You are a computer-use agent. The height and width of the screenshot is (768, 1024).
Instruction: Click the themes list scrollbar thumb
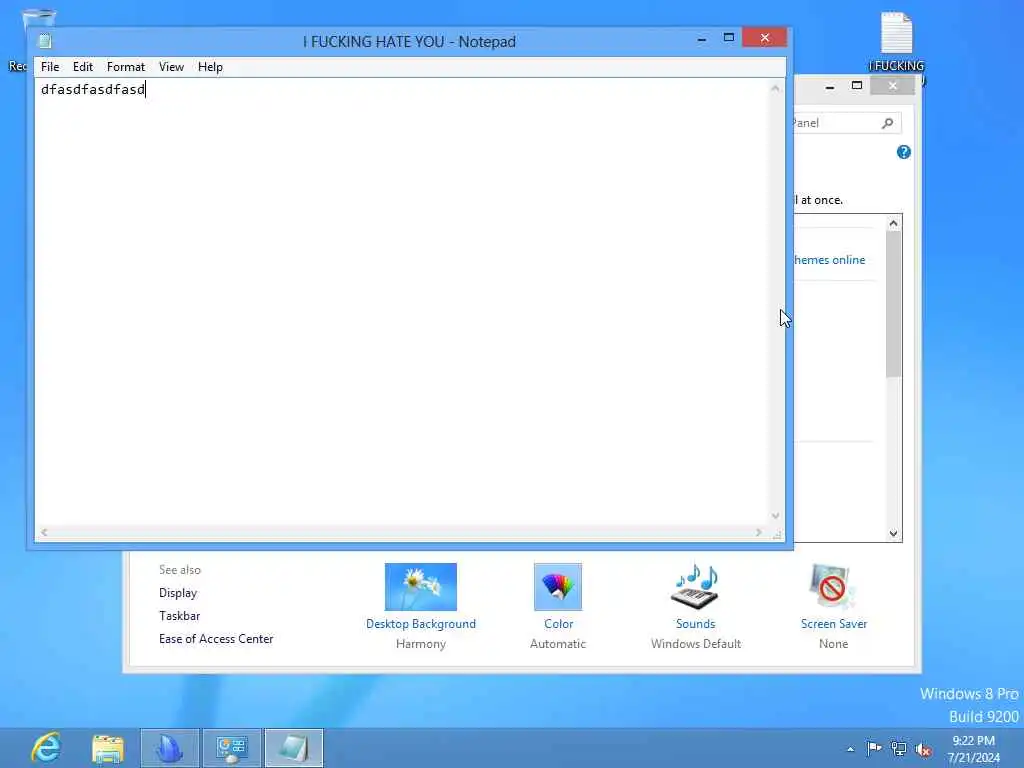click(893, 304)
